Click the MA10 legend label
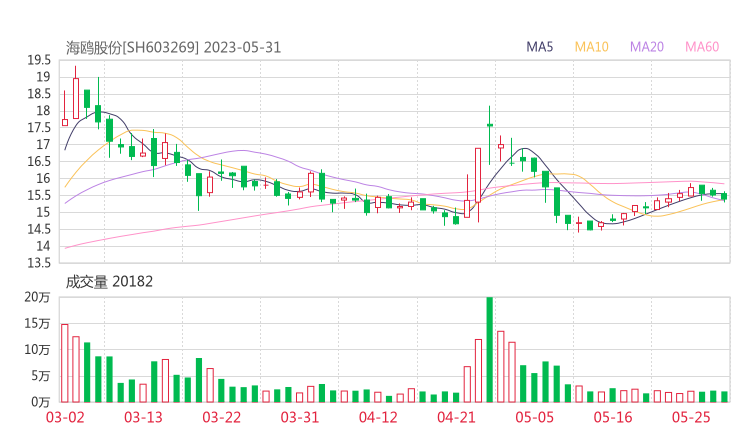The width and height of the screenshot is (740, 440). point(591,47)
